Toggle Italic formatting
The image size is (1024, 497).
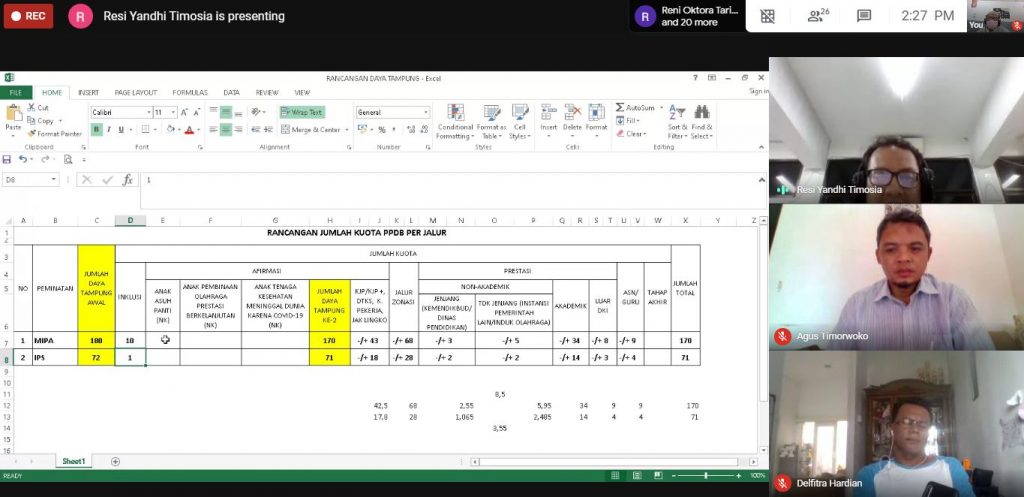108,129
